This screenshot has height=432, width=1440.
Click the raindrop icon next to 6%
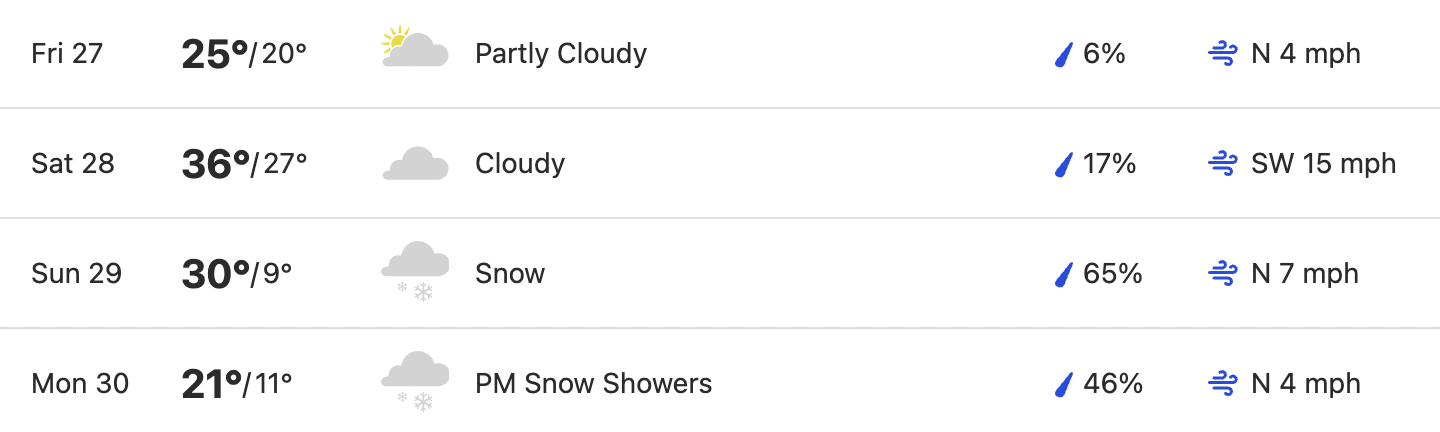pyautogui.click(x=1064, y=54)
